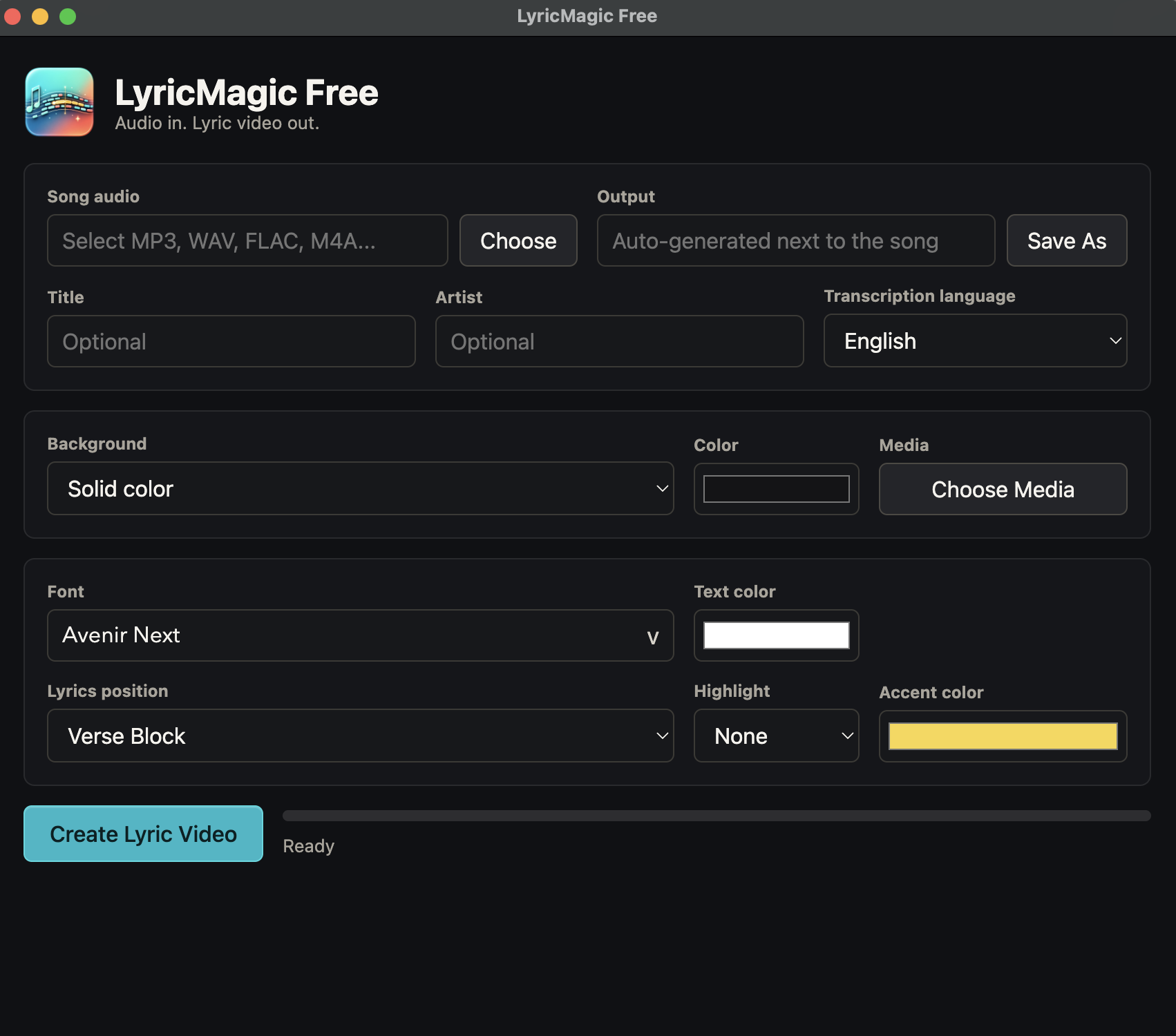Change the white Text color swatch

tap(777, 635)
